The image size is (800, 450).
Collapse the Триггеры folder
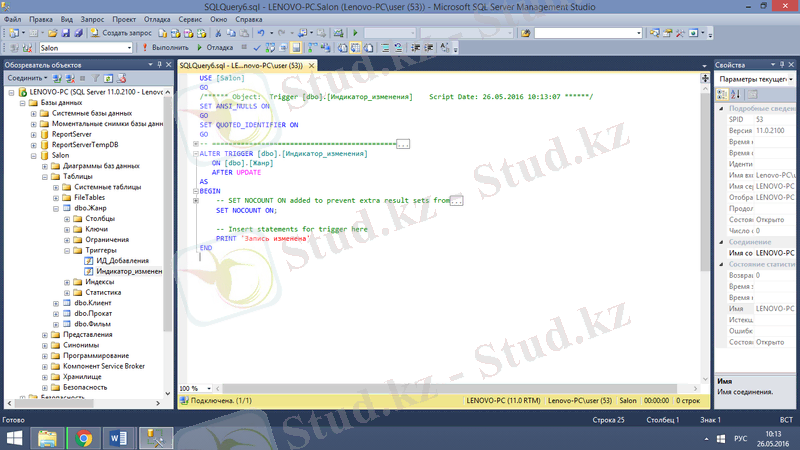pos(67,251)
